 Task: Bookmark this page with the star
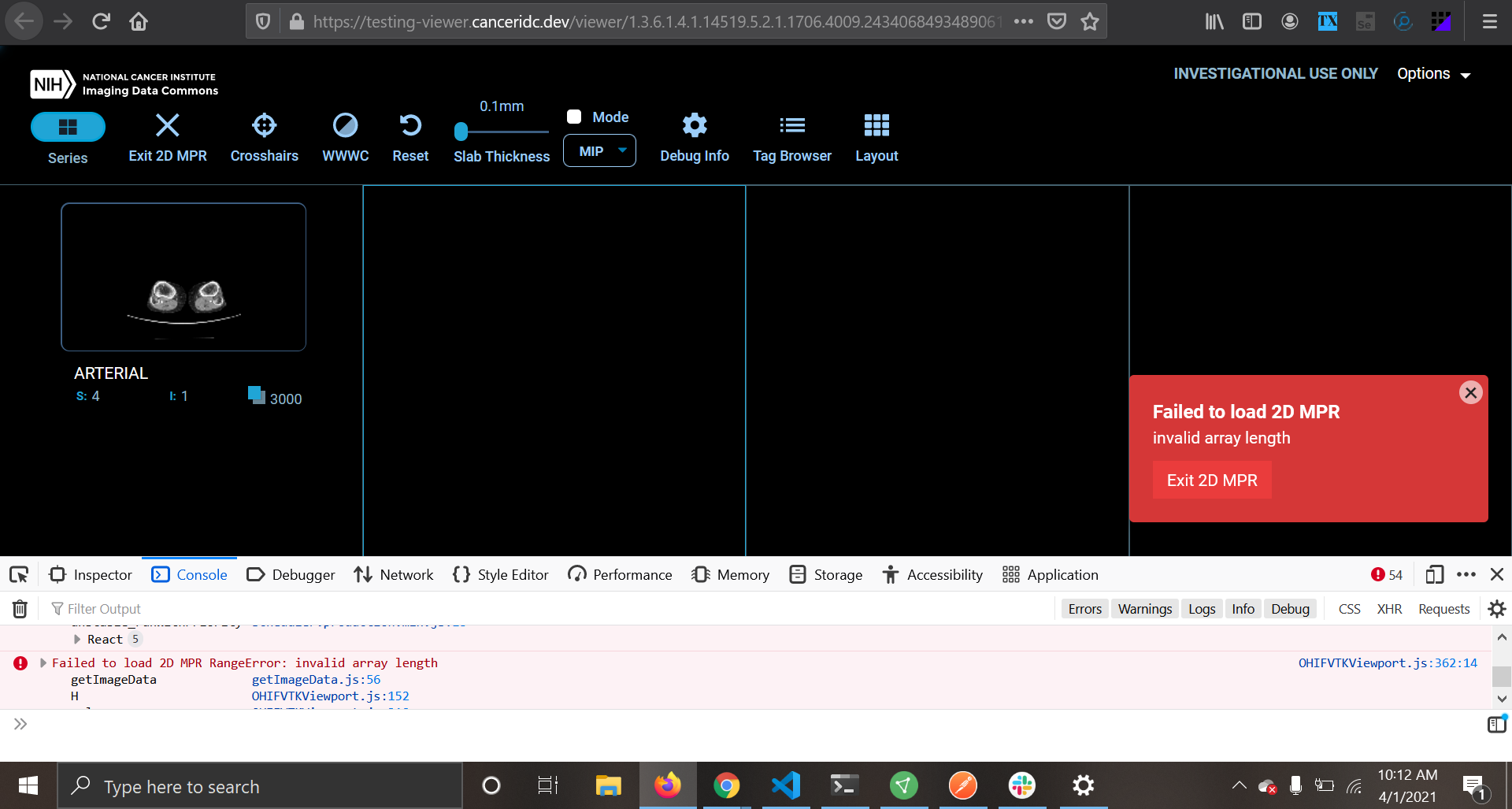point(1090,21)
